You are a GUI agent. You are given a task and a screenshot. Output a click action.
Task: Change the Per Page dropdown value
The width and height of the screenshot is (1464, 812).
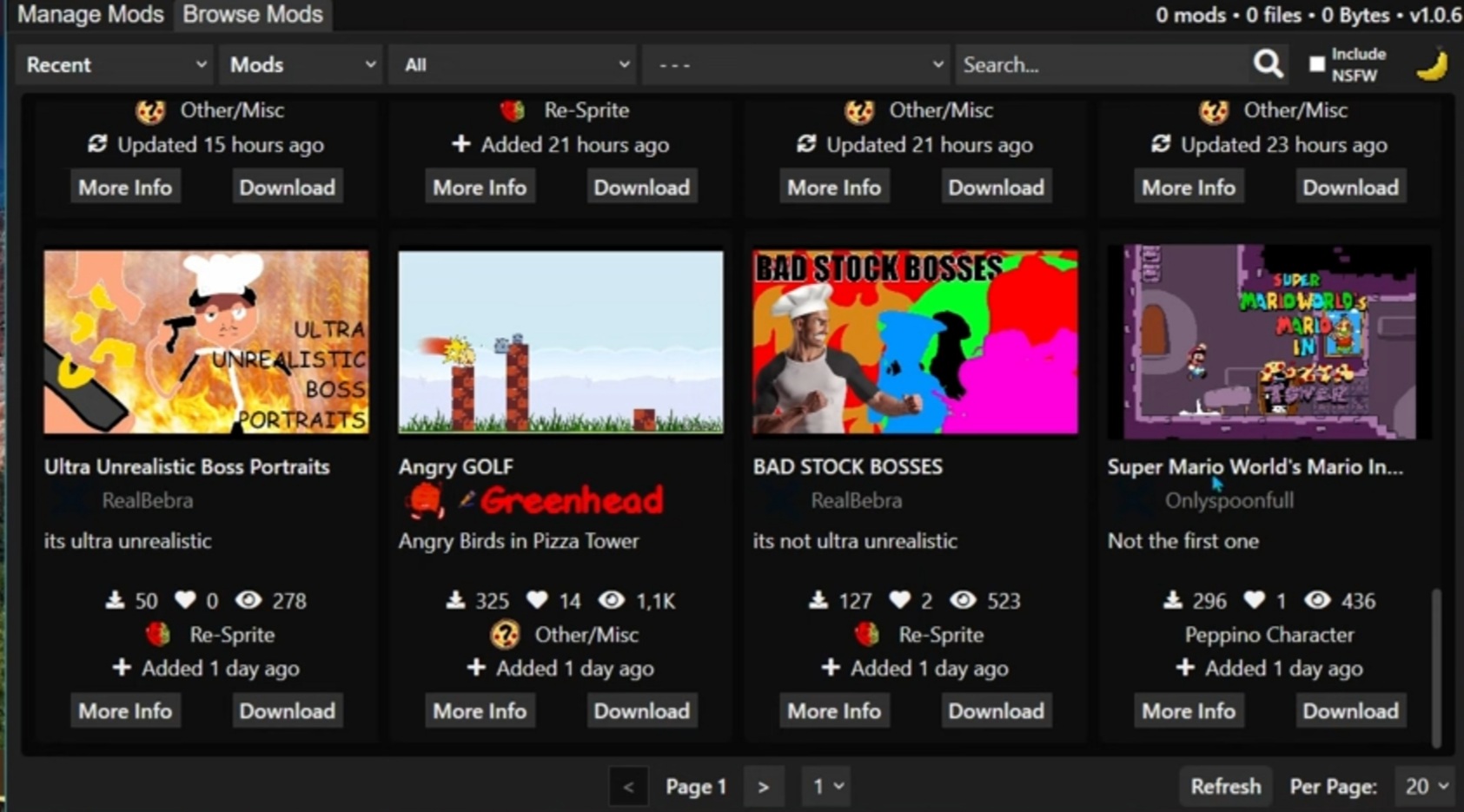tap(1425, 786)
